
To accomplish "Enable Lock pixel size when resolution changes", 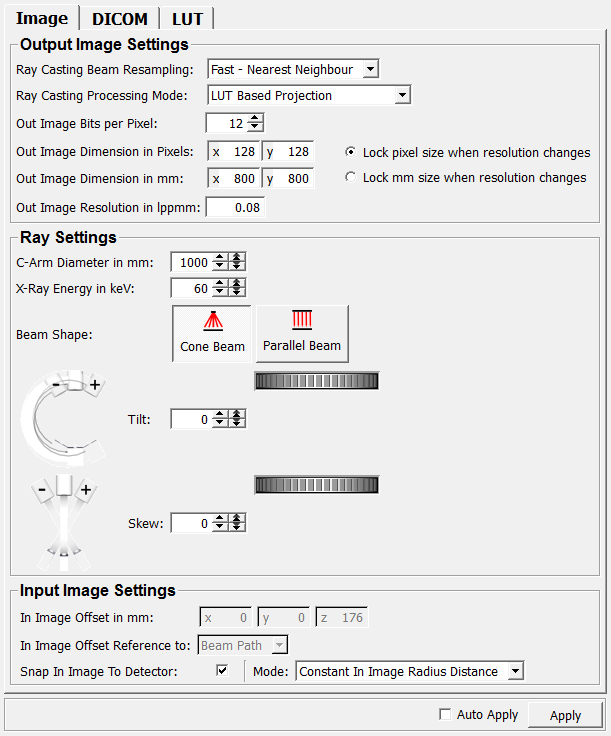I will 350,153.
